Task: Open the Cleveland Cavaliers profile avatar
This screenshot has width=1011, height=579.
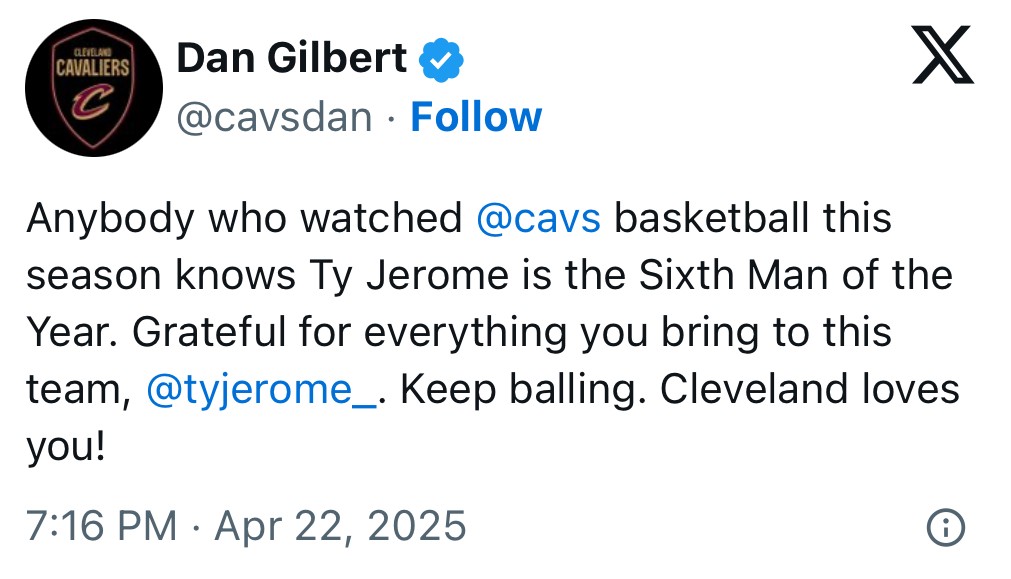Action: (x=94, y=88)
